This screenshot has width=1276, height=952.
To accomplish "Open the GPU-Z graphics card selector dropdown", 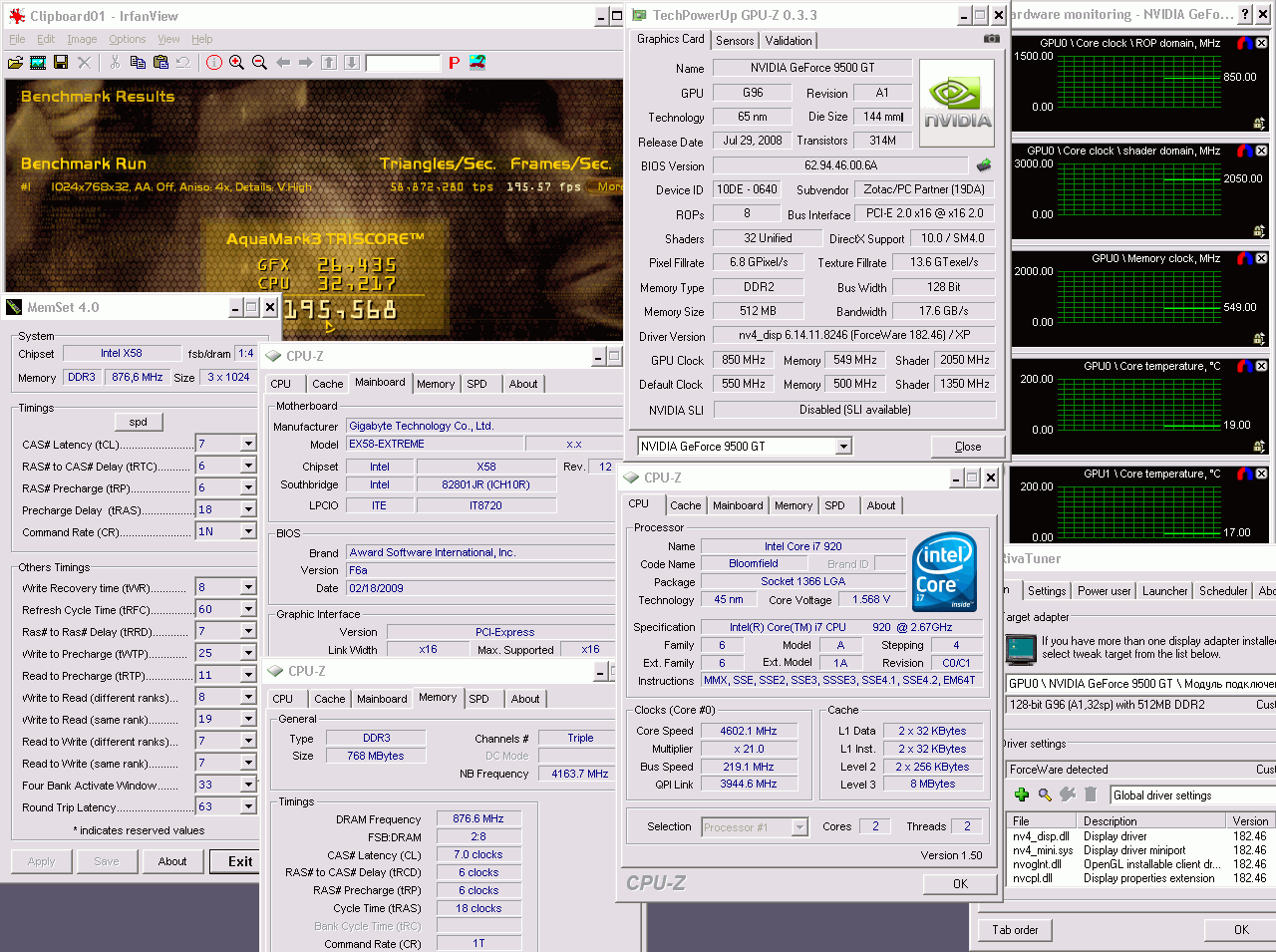I will pos(843,447).
